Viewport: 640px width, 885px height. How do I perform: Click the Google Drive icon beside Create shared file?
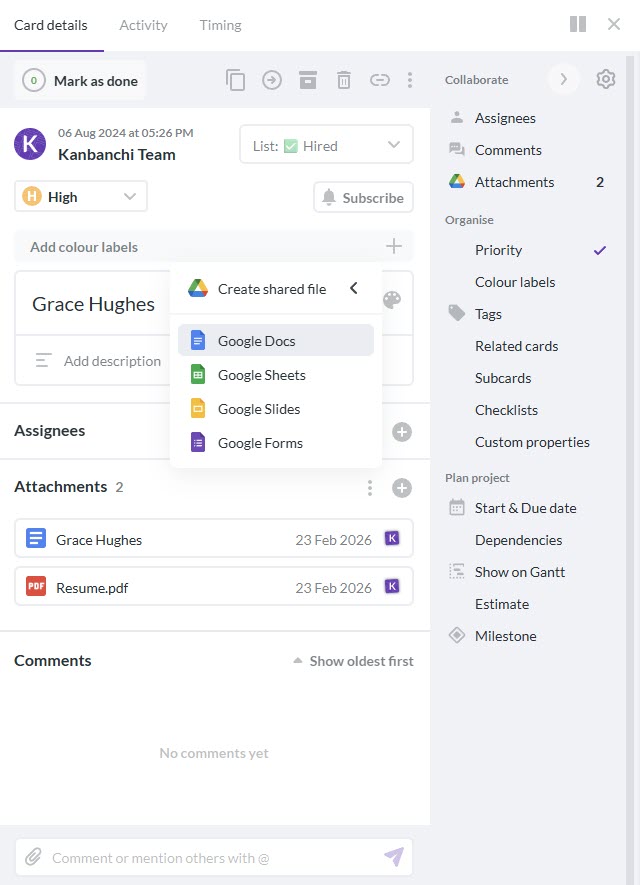coord(198,288)
